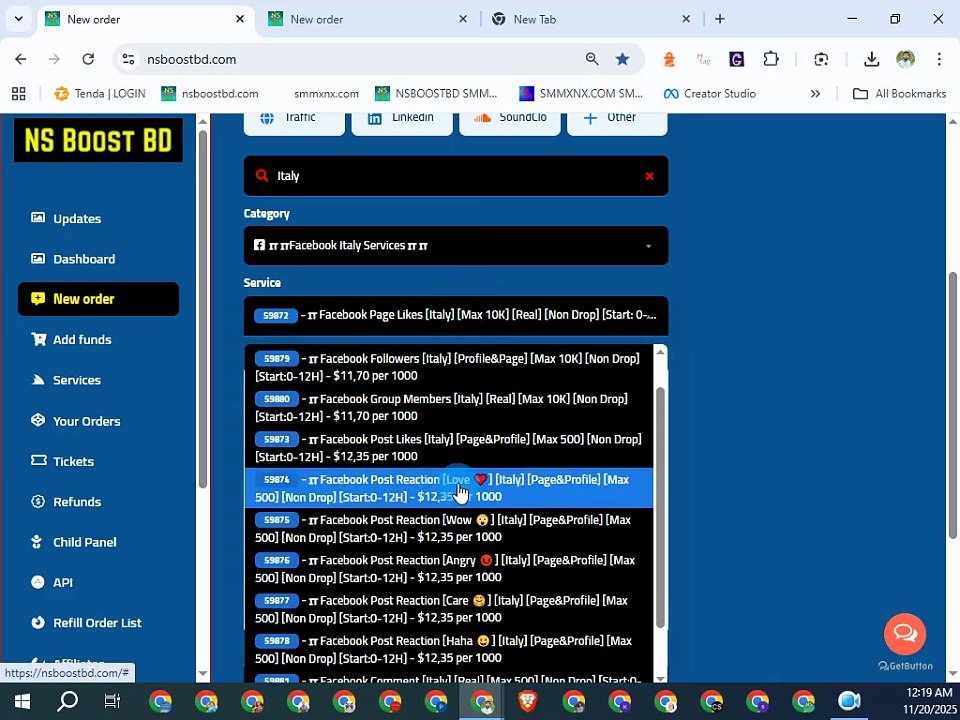
Task: Open All Bookmarks folder
Action: pos(899,94)
